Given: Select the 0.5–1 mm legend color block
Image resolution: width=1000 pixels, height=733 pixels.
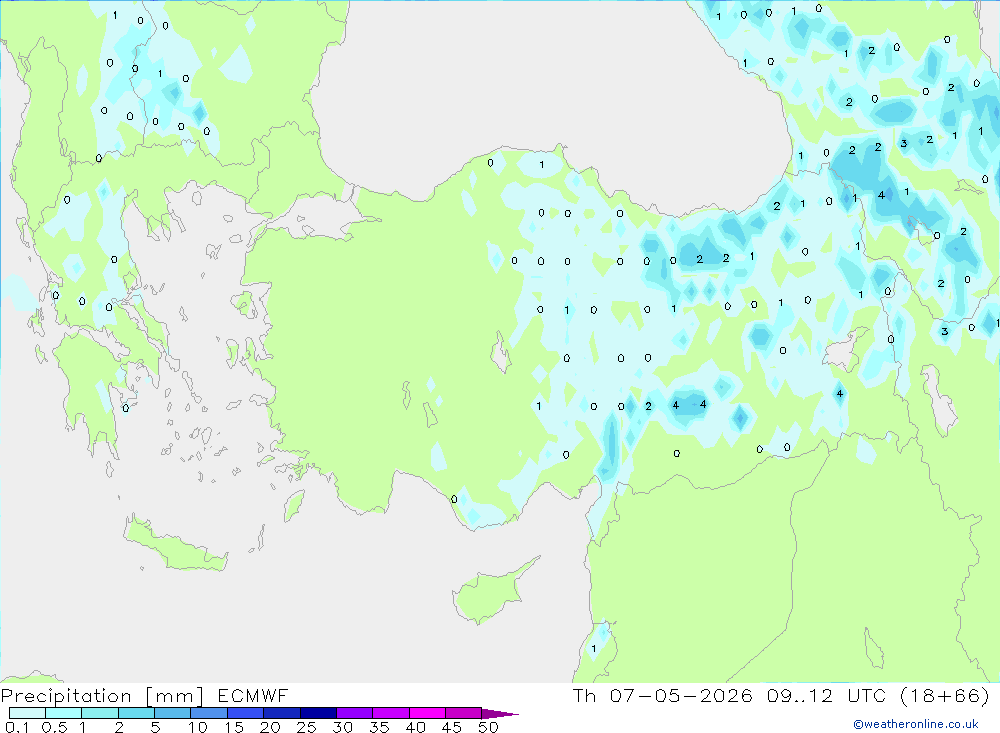Looking at the screenshot, I should click(x=64, y=713).
